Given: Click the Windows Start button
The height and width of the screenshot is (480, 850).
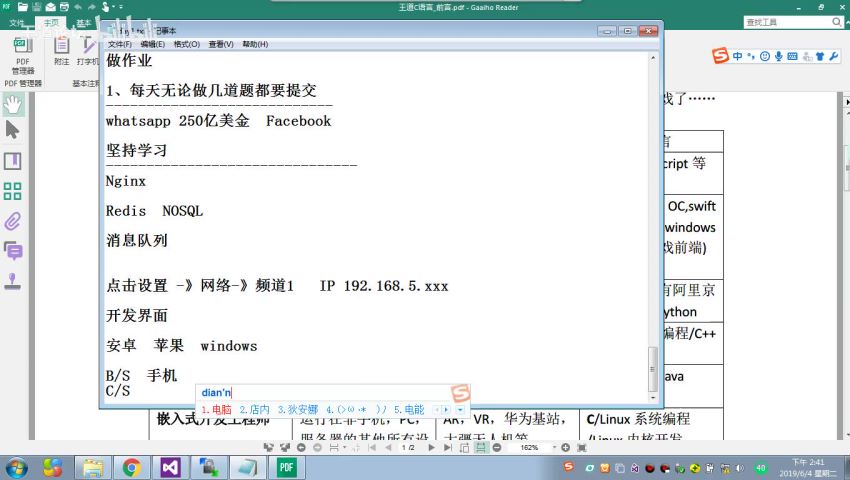Looking at the screenshot, I should [x=16, y=467].
